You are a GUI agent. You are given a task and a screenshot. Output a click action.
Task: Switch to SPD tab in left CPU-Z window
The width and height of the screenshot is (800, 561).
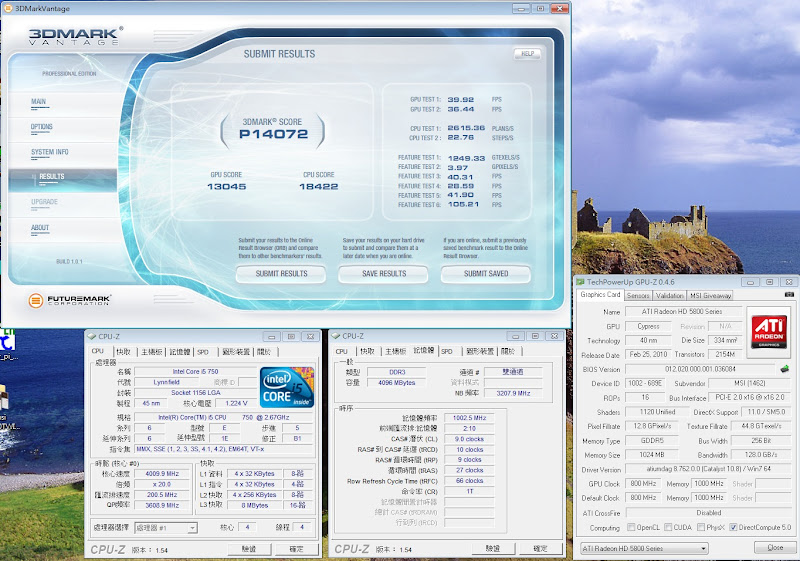coord(203,351)
